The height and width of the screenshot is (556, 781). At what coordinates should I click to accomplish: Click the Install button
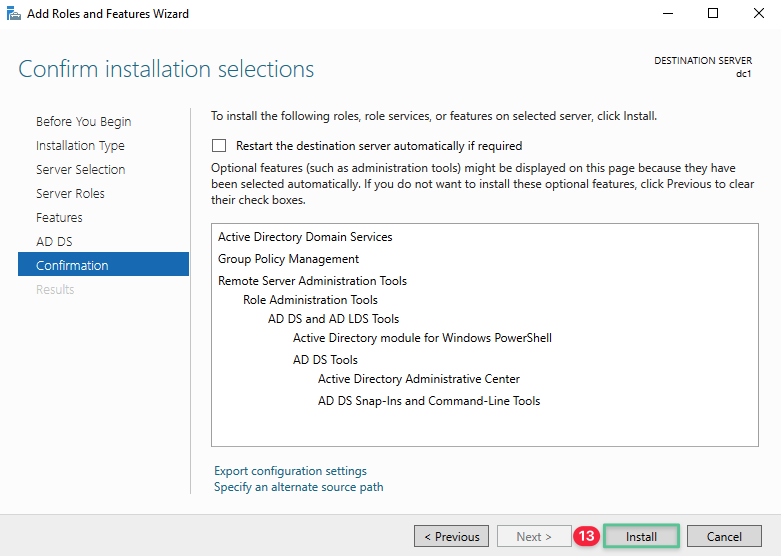pyautogui.click(x=641, y=537)
